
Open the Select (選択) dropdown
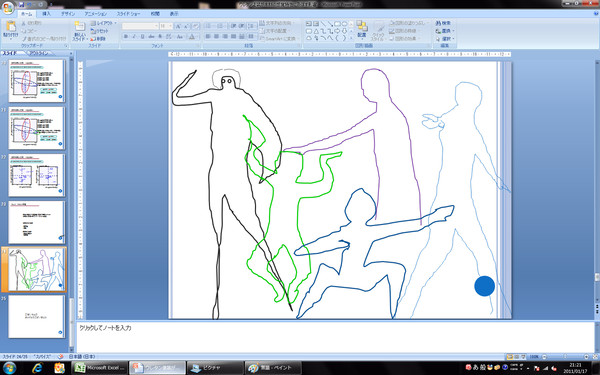click(x=445, y=39)
